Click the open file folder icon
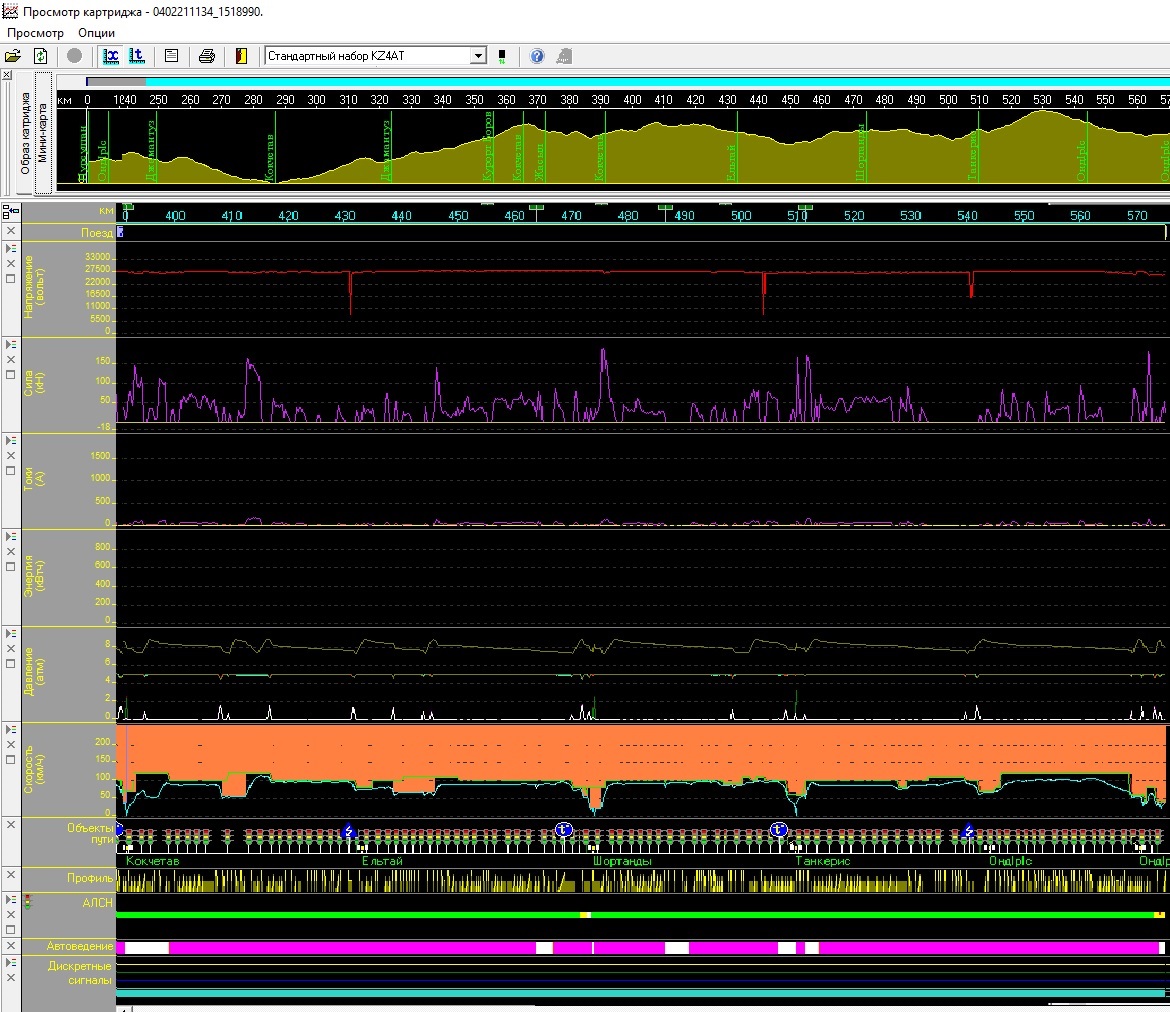Viewport: 1170px width, 1012px height. click(x=13, y=56)
